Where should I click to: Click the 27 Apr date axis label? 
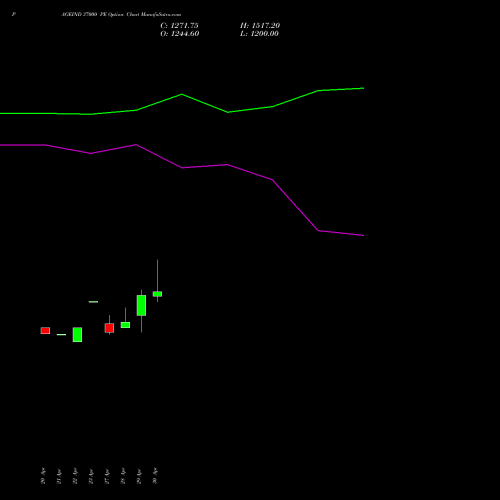[107, 476]
